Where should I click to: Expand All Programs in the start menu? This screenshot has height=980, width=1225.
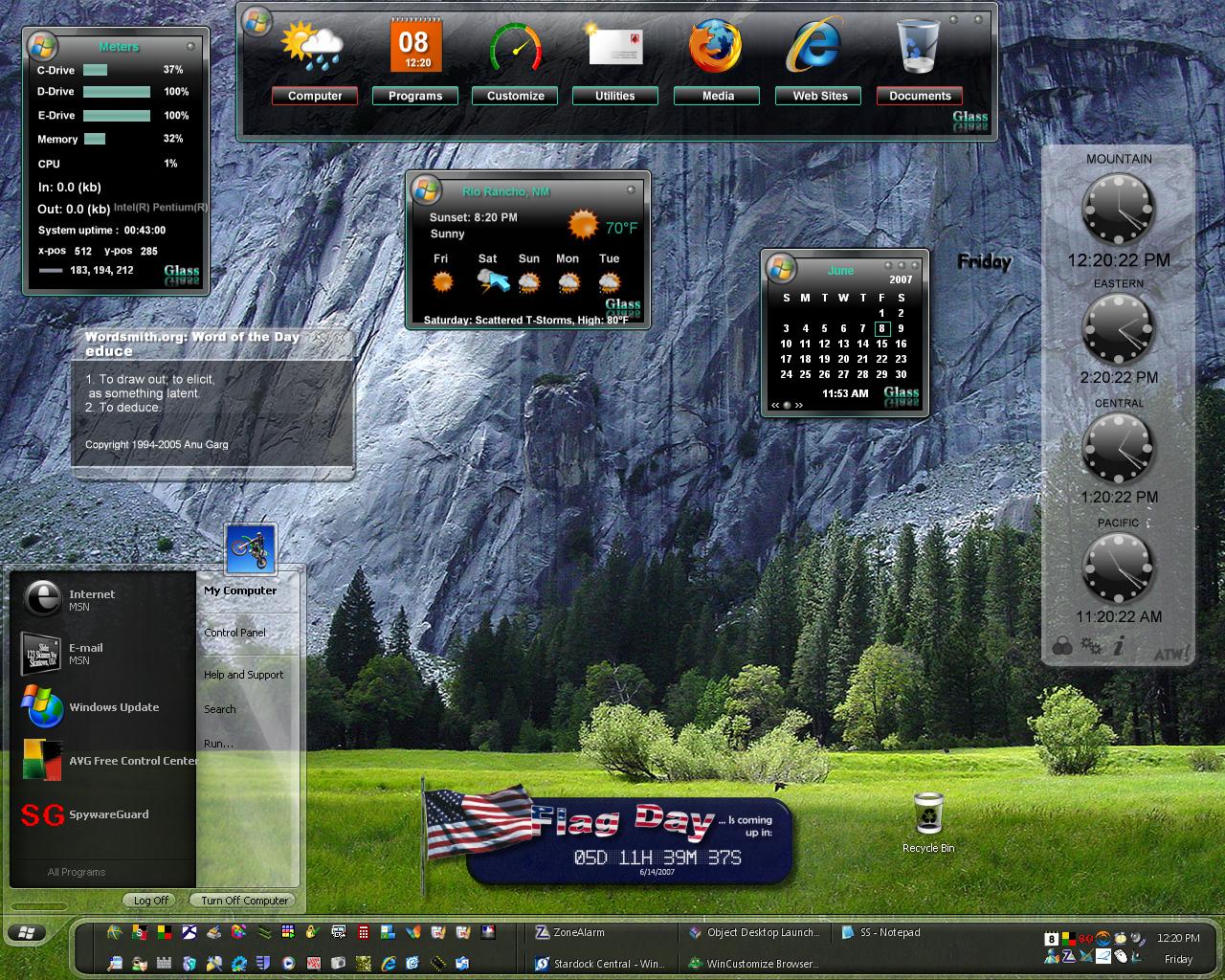(x=77, y=872)
